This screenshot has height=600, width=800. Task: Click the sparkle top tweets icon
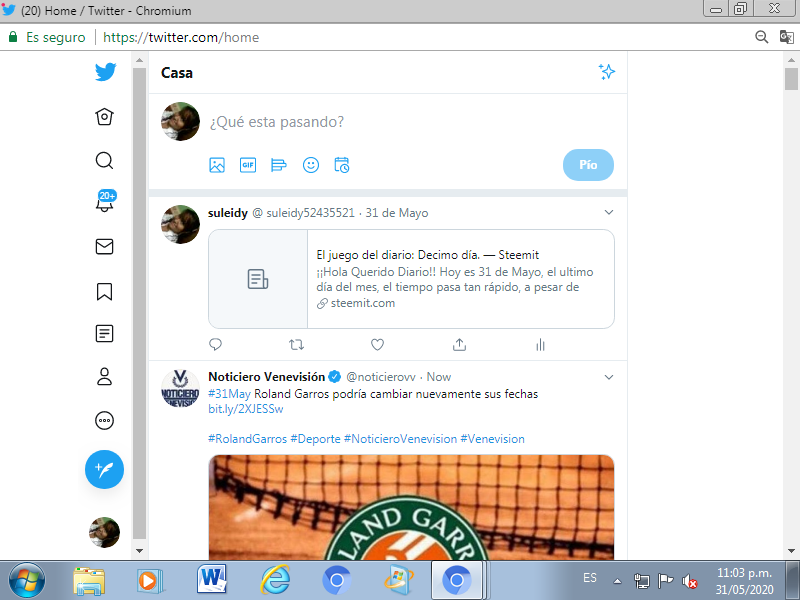[x=607, y=72]
